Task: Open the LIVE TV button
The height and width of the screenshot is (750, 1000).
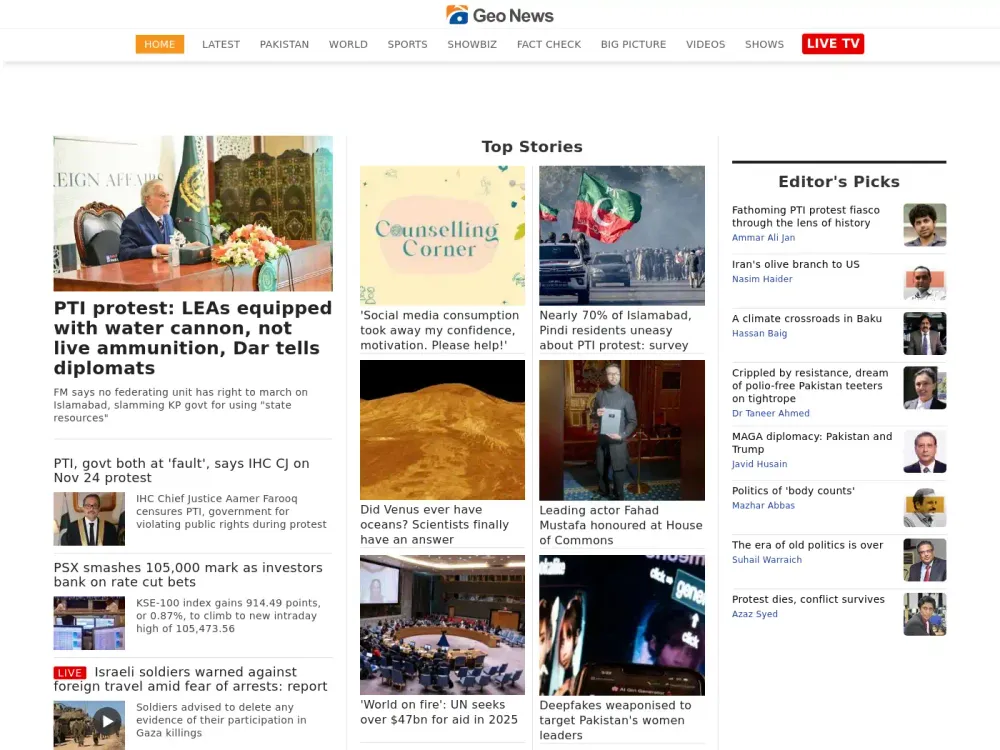Action: tap(832, 43)
